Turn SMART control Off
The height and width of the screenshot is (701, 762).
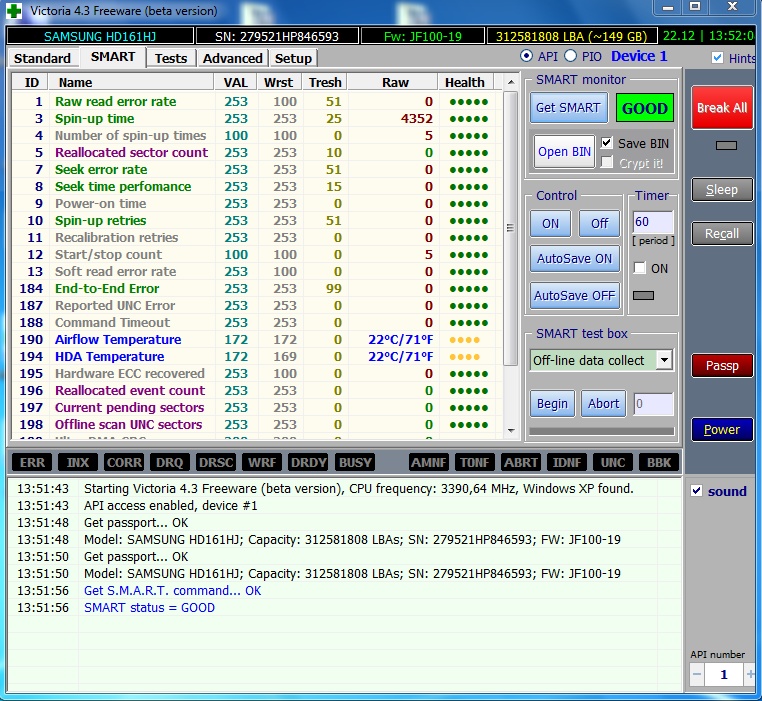tap(599, 224)
